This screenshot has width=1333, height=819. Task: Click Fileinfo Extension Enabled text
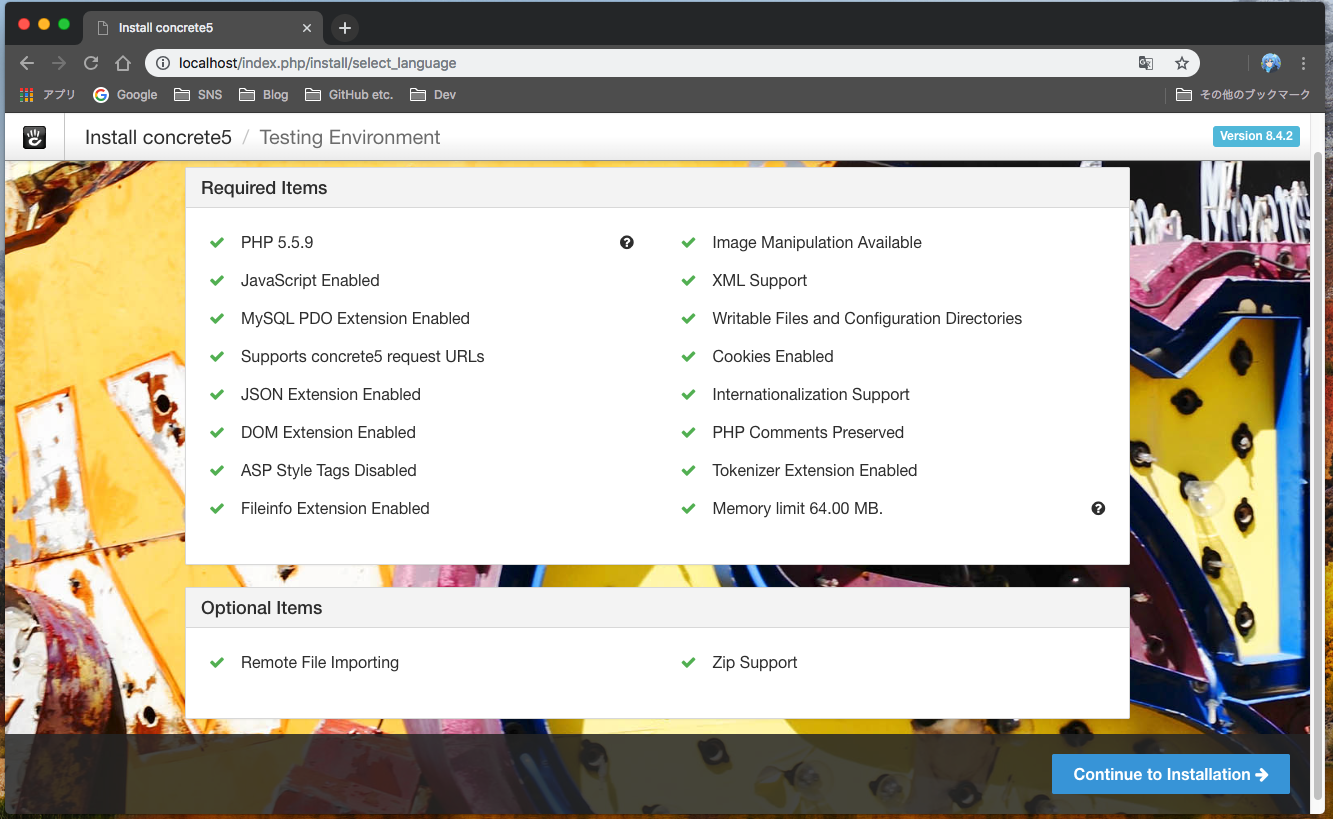335,508
